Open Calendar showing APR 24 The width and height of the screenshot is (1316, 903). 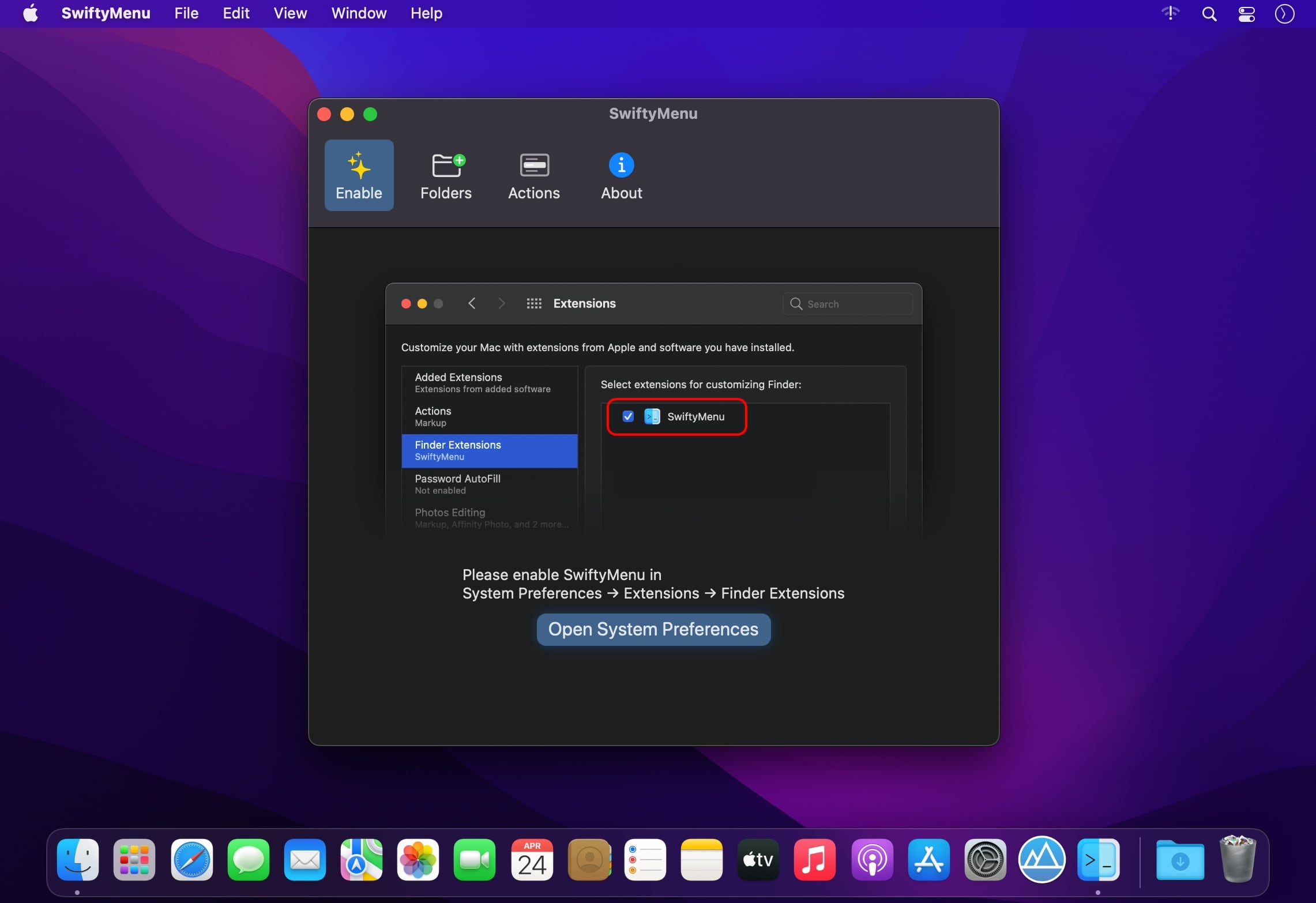pyautogui.click(x=532, y=860)
